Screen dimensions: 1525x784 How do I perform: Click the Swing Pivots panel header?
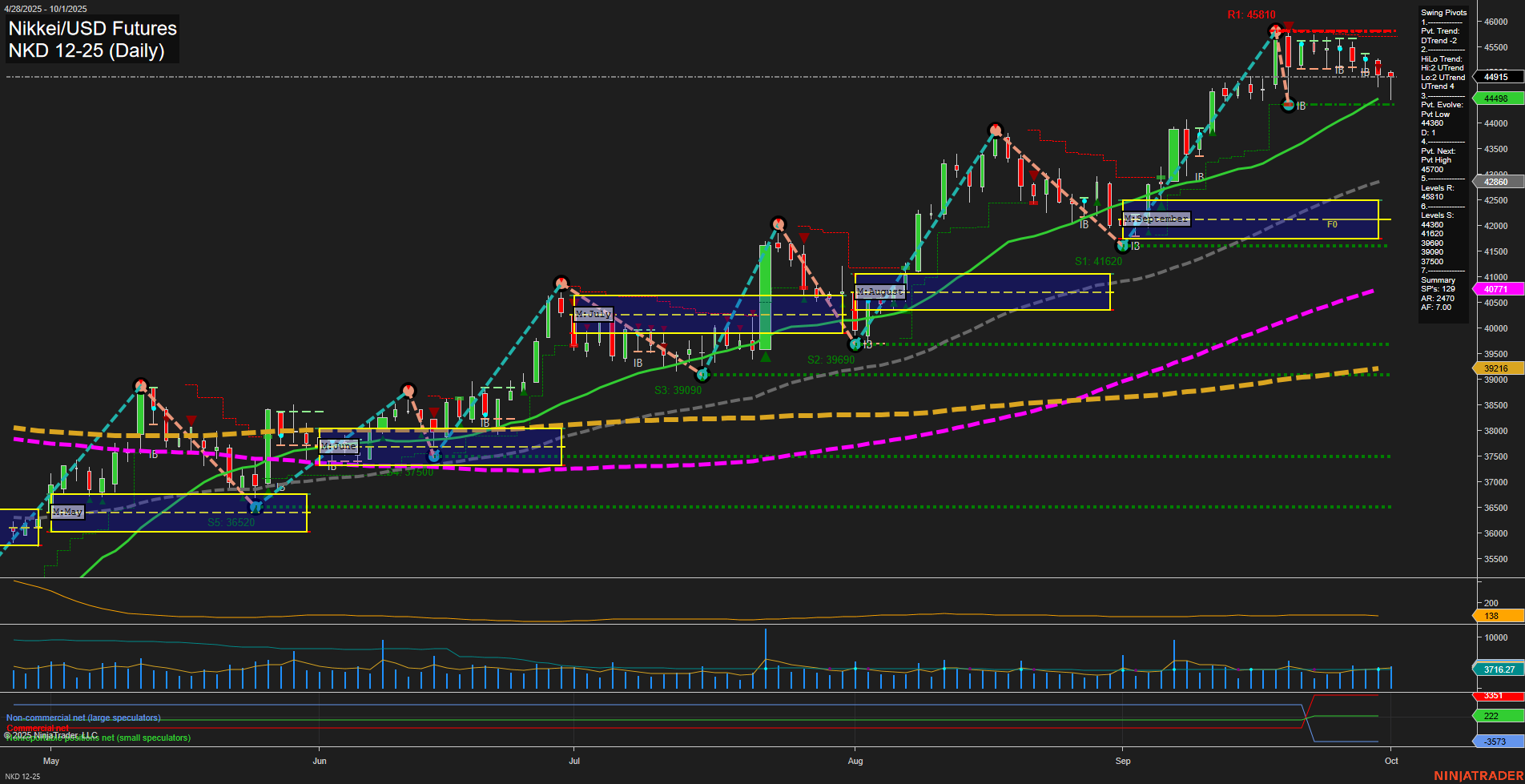1443,12
